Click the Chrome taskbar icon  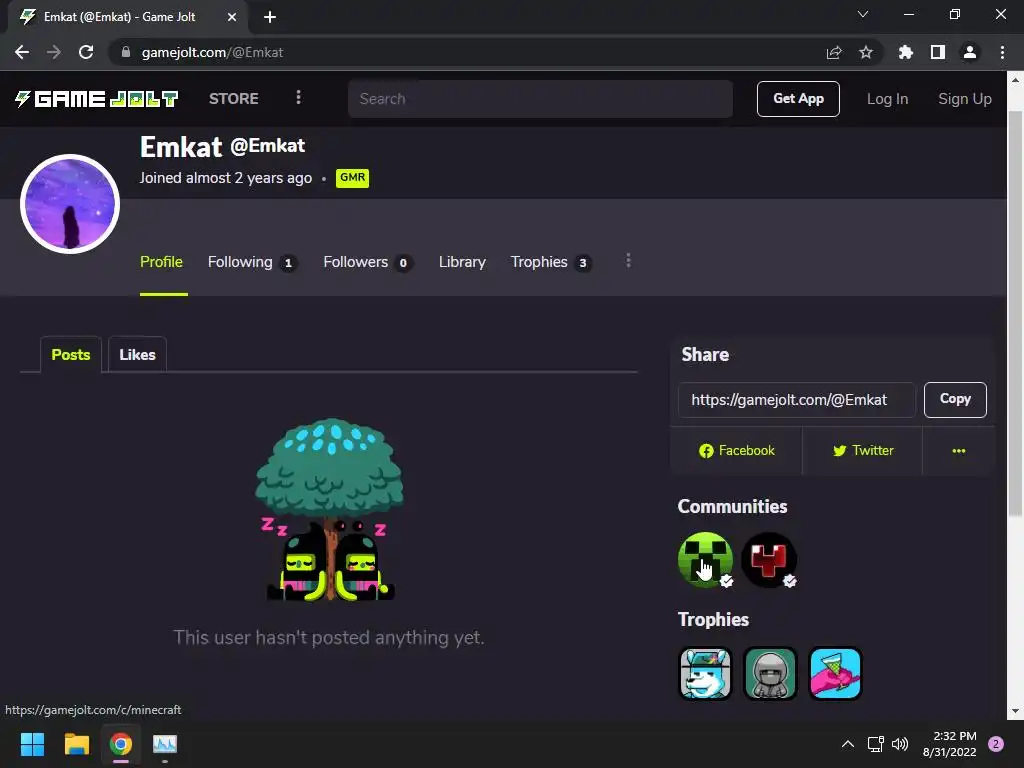coord(121,744)
